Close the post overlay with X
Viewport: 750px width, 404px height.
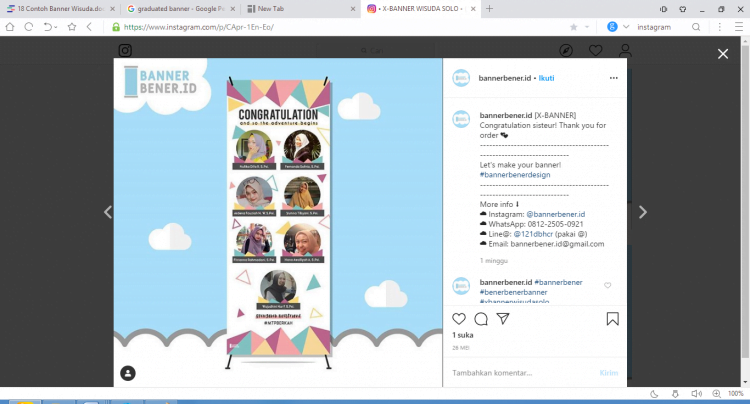(723, 54)
